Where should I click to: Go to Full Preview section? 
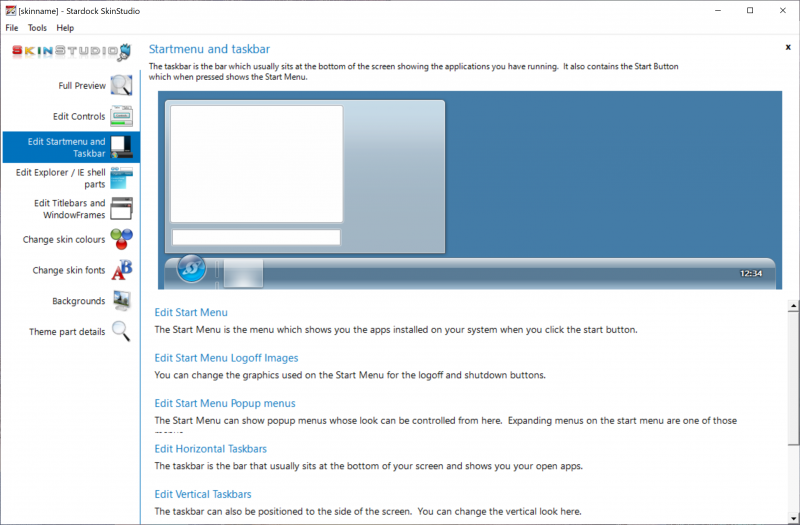click(x=82, y=86)
